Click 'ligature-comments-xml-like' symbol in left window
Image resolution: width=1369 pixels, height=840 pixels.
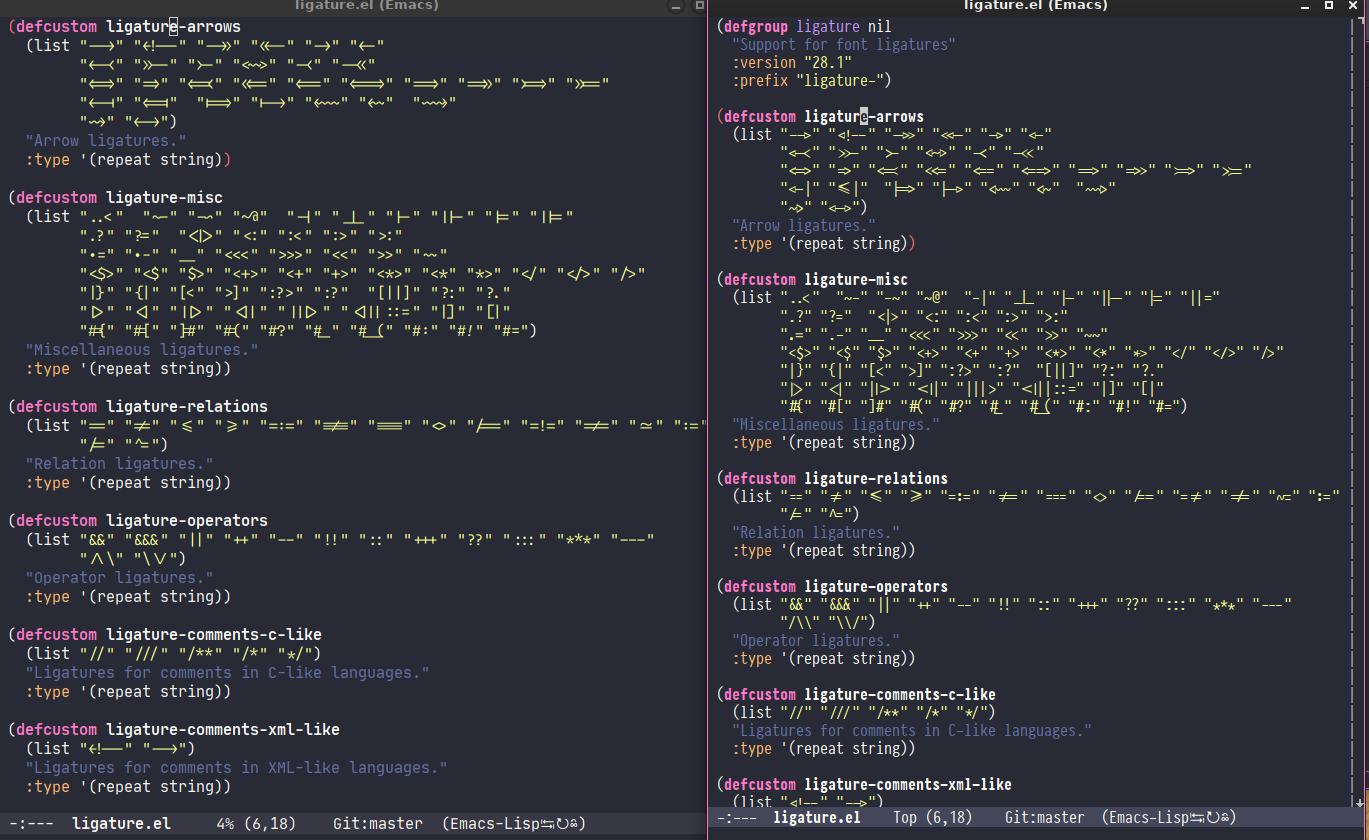tap(223, 729)
